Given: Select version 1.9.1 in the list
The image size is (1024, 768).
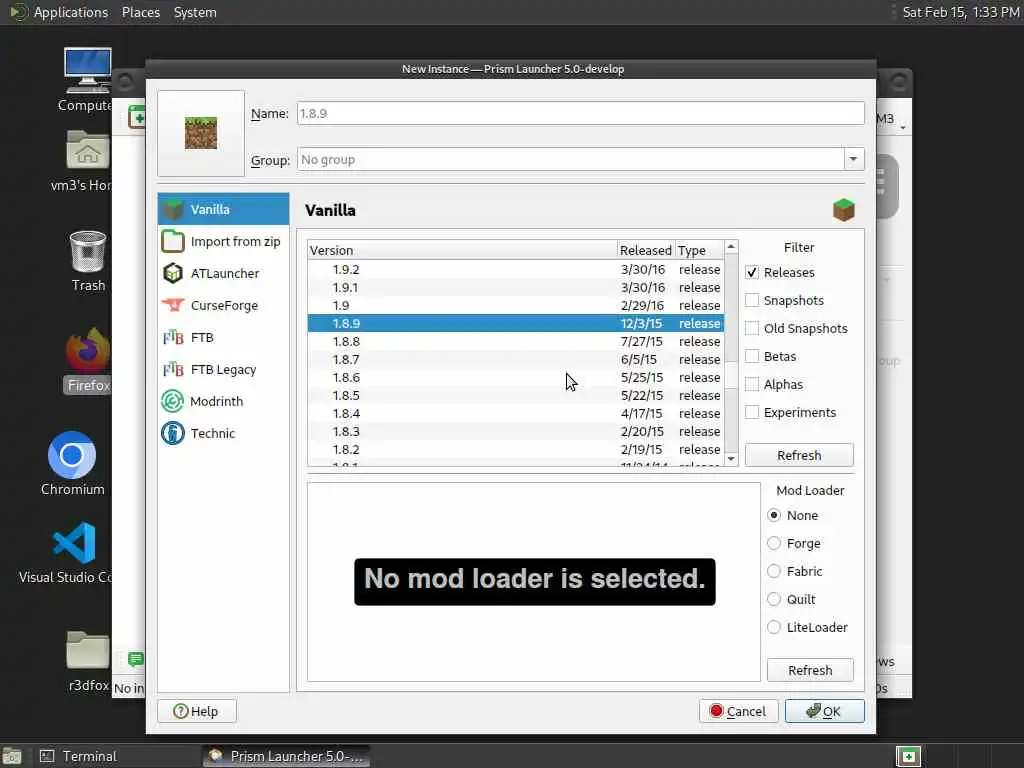Looking at the screenshot, I should (x=516, y=287).
